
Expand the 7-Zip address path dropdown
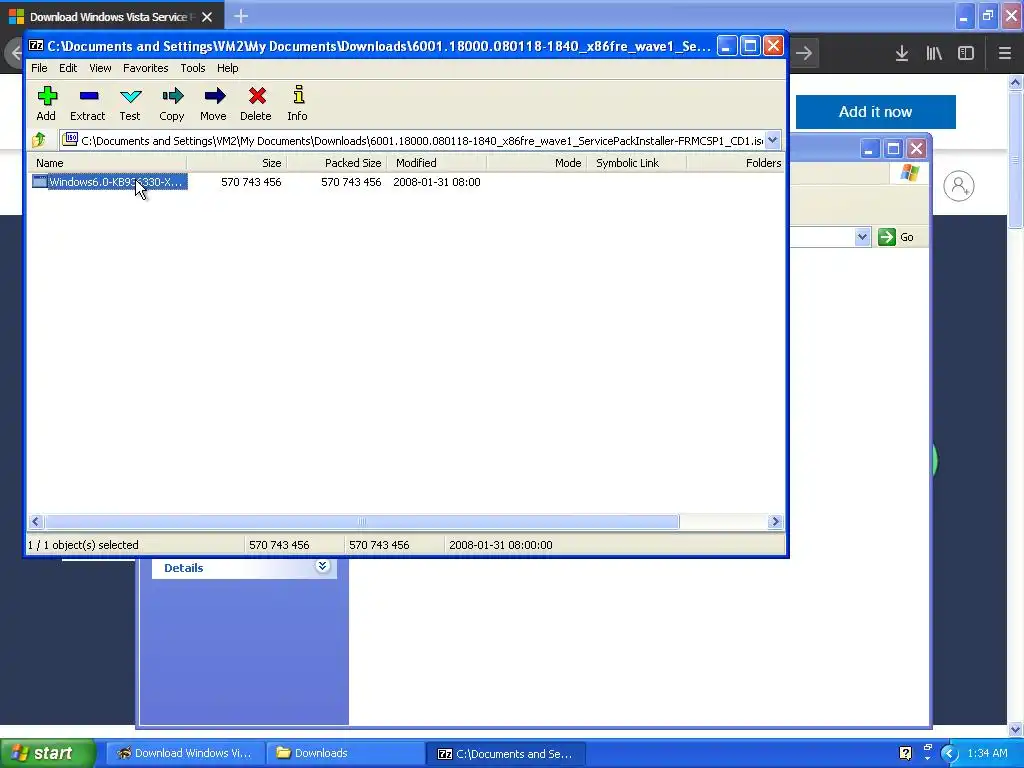tap(773, 140)
